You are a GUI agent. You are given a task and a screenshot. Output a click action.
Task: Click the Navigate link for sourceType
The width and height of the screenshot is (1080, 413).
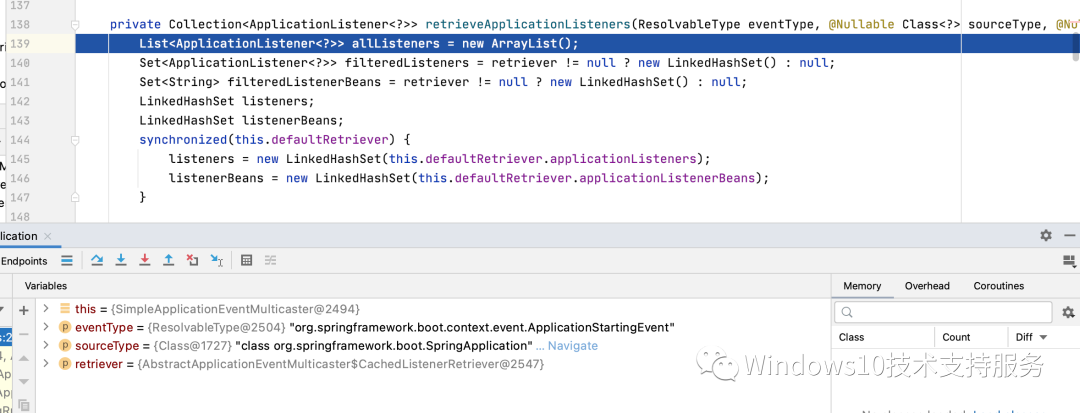pos(572,346)
